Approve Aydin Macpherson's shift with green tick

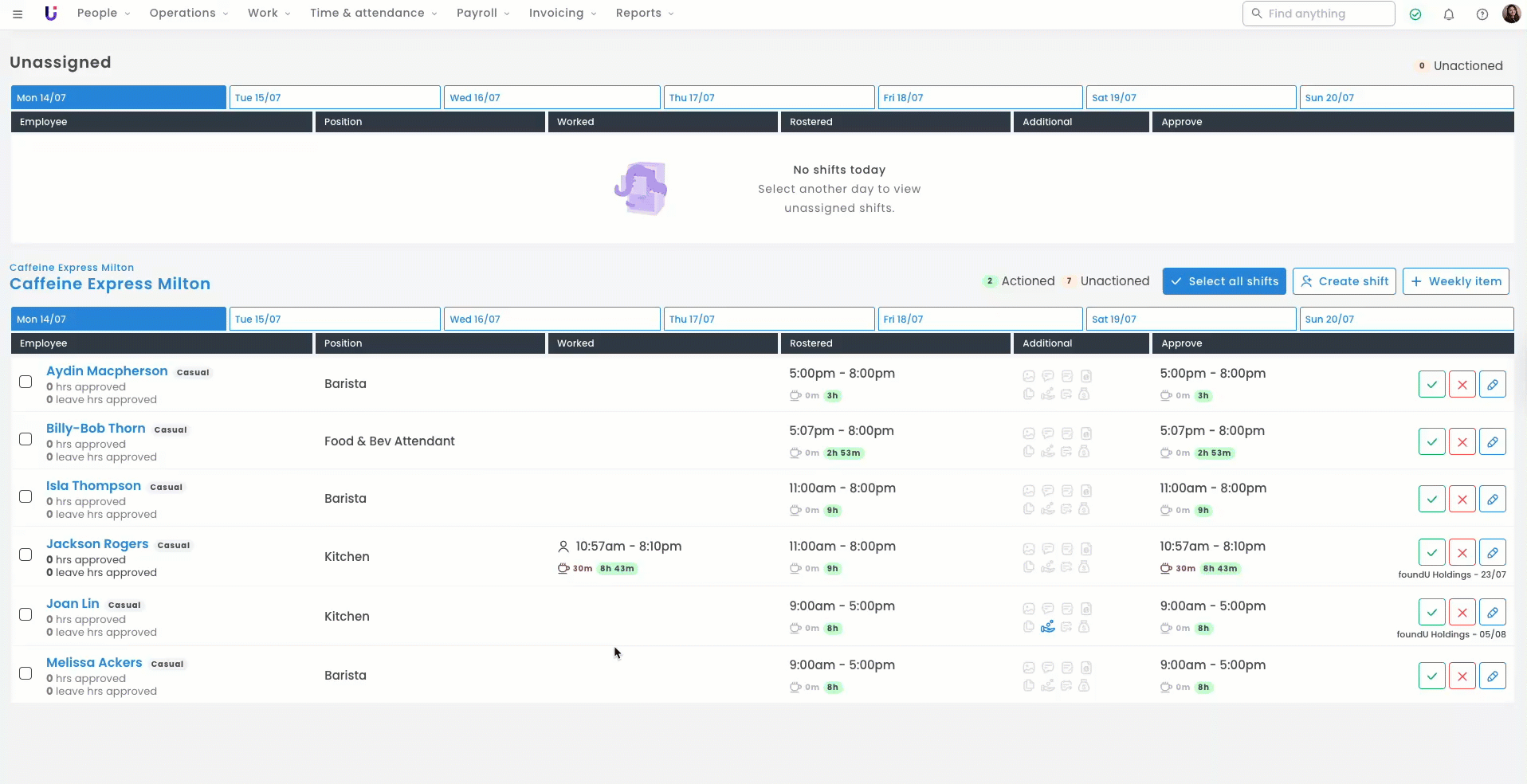point(1431,384)
